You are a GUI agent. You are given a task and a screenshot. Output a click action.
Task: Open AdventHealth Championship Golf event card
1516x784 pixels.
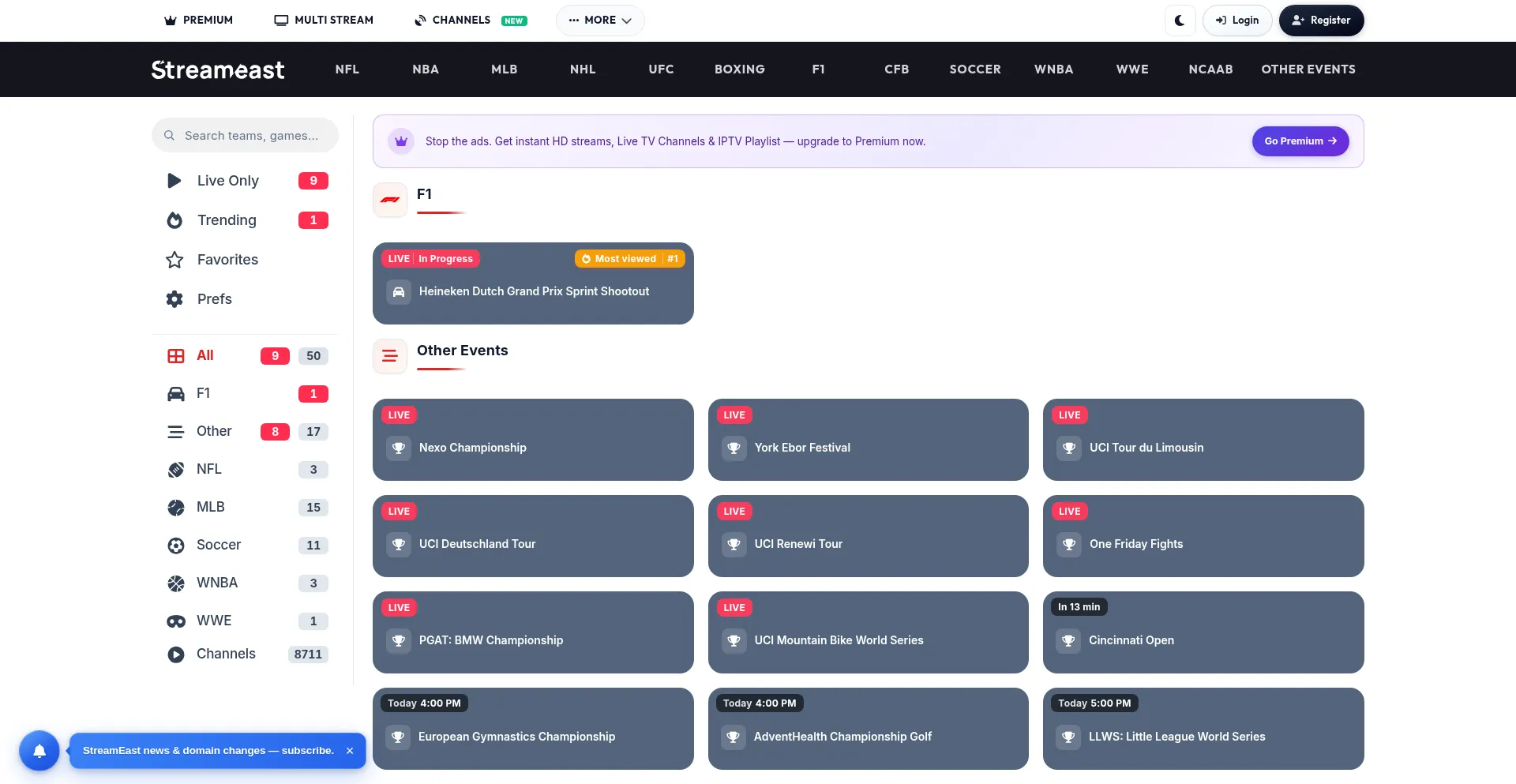[869, 729]
